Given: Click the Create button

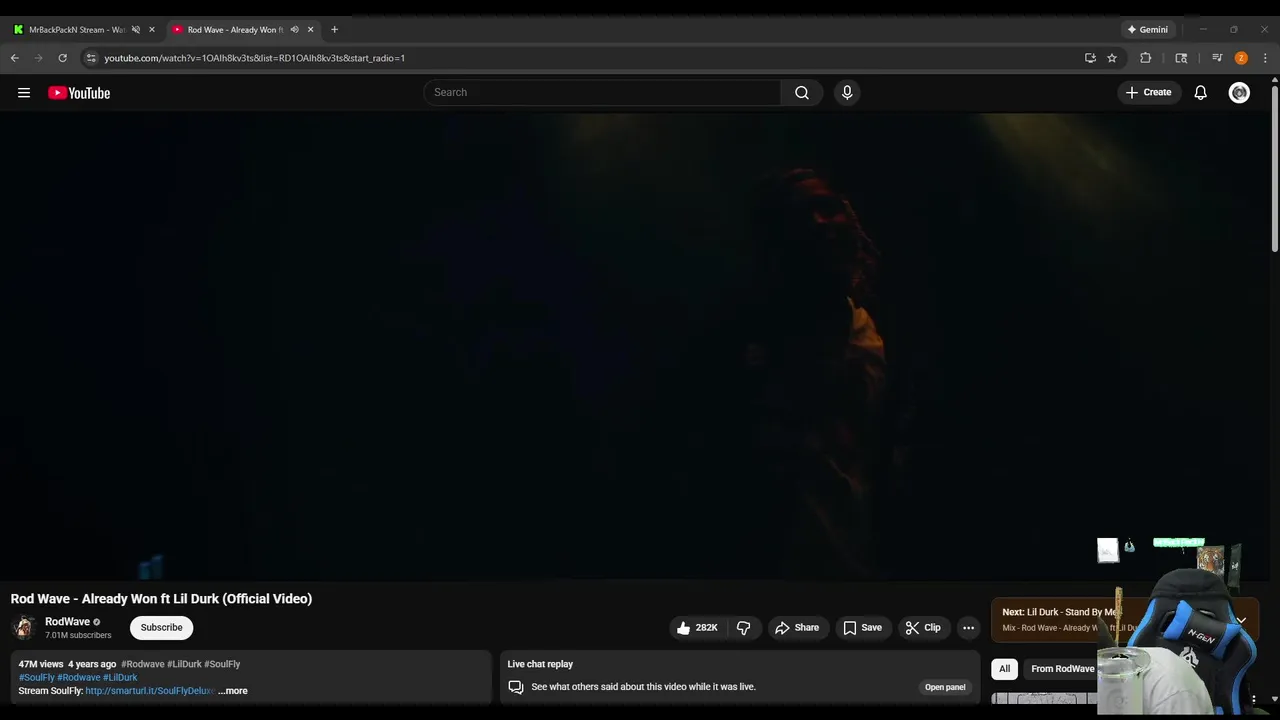Looking at the screenshot, I should [x=1148, y=93].
